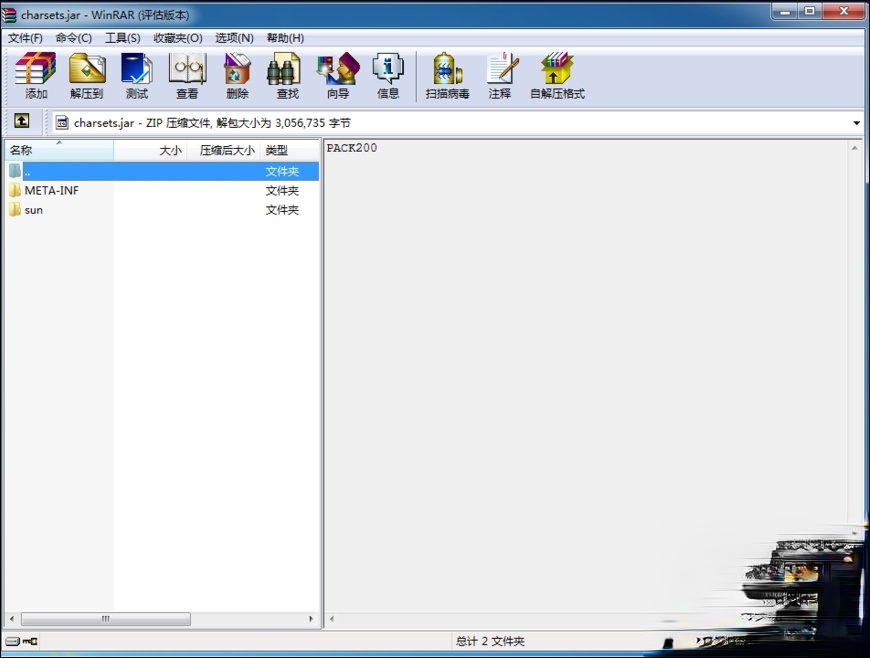
Task: Click the up-folder navigation icon
Action: tap(22, 120)
